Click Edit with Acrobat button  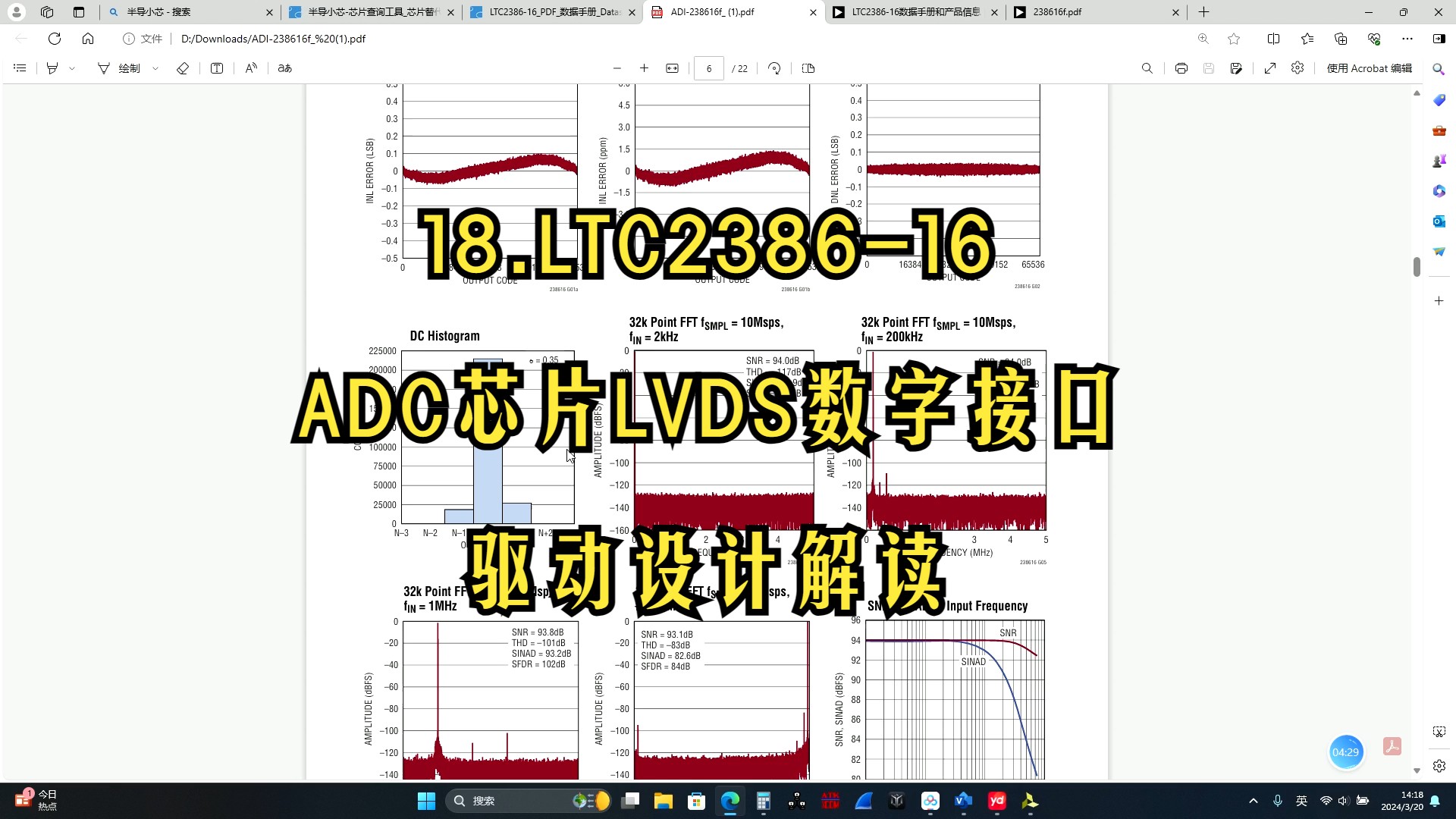pos(1369,68)
